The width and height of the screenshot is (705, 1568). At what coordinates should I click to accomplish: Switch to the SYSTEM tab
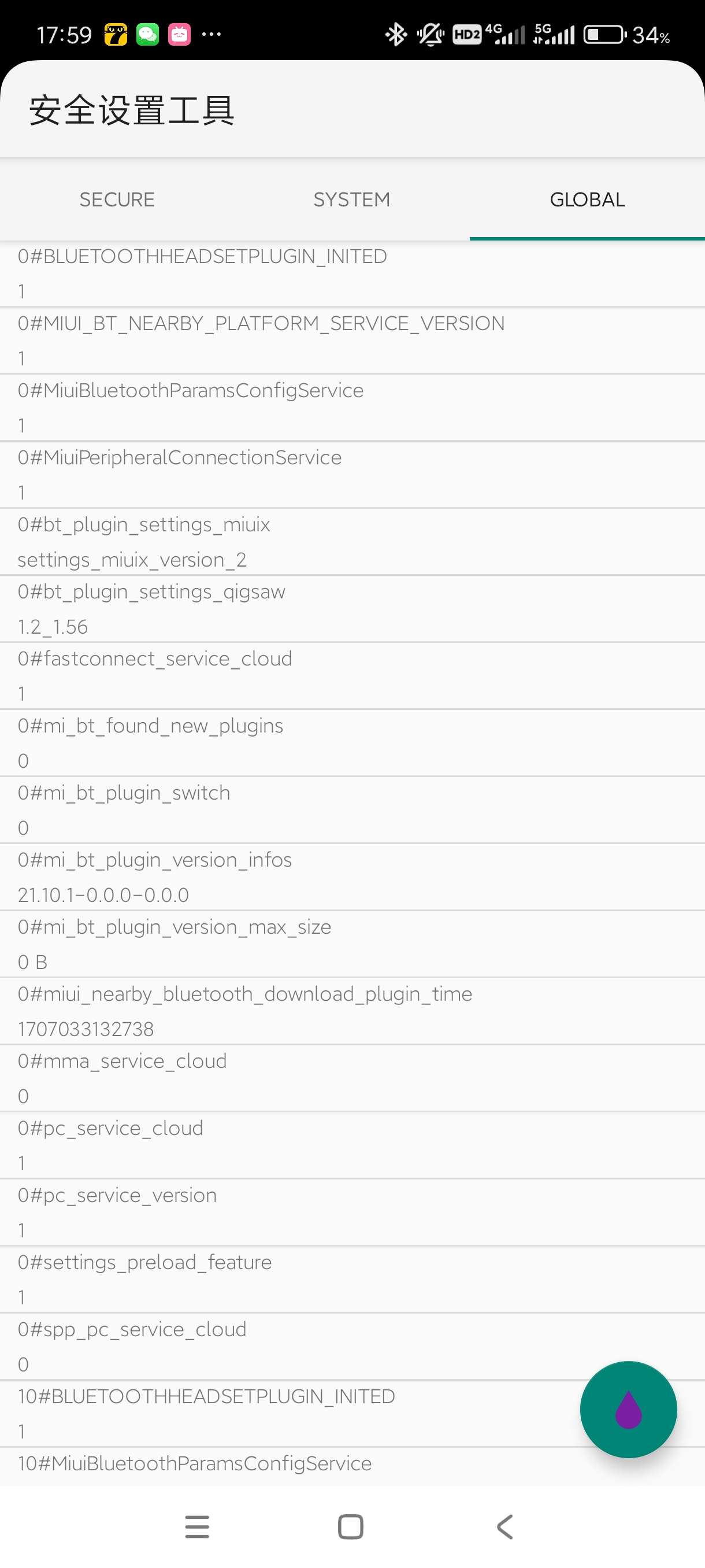pos(352,199)
